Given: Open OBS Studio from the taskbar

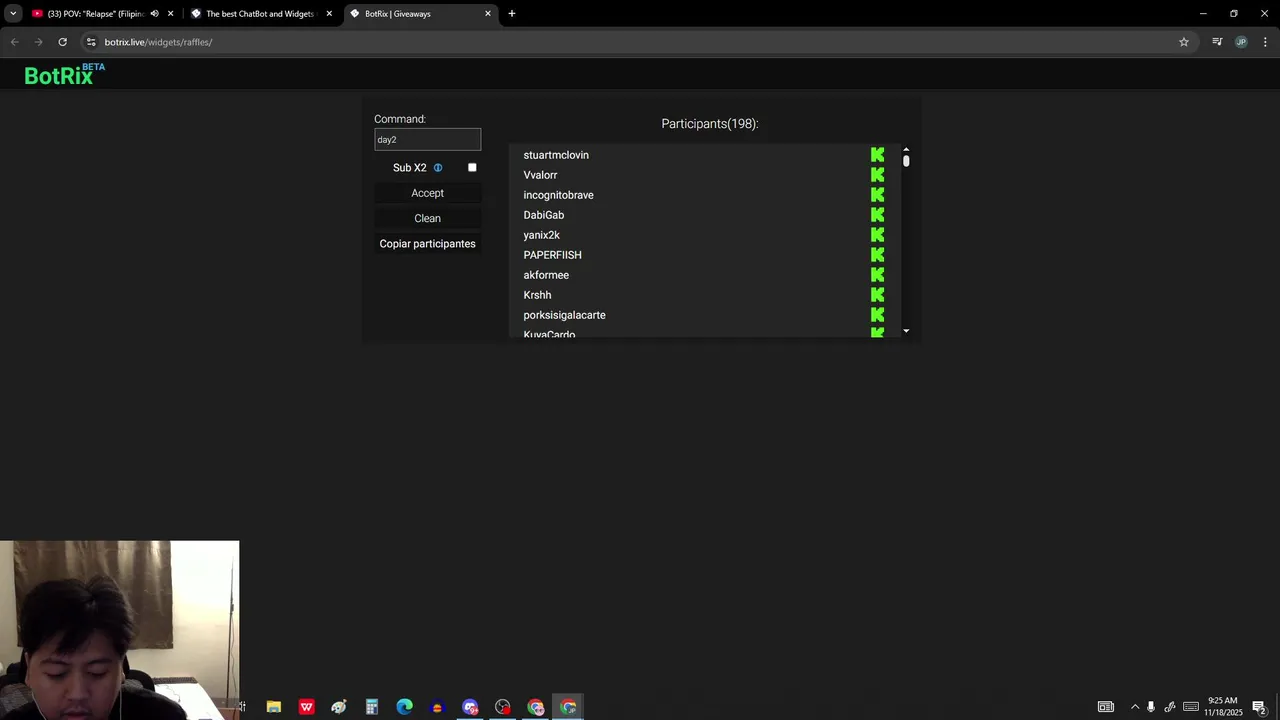Looking at the screenshot, I should click(x=503, y=707).
